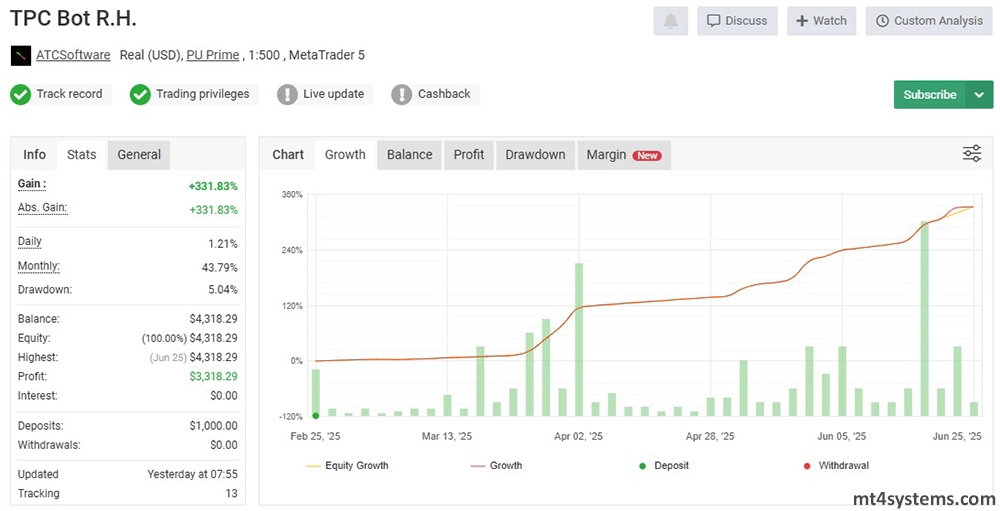Viewport: 1000px width, 511px height.
Task: Open the Custom Analysis menu
Action: 928,21
